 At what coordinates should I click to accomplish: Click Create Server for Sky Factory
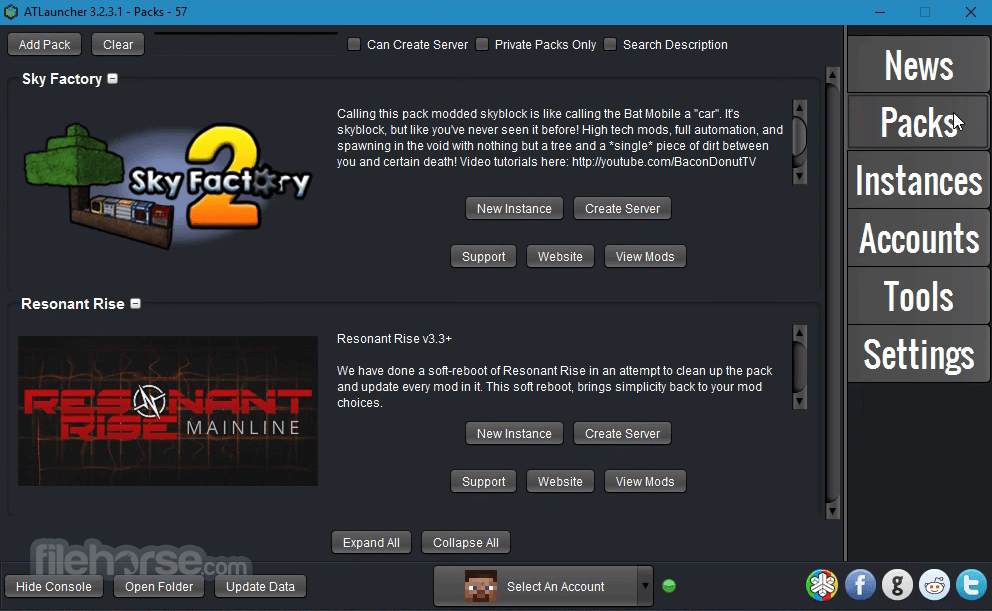point(622,208)
